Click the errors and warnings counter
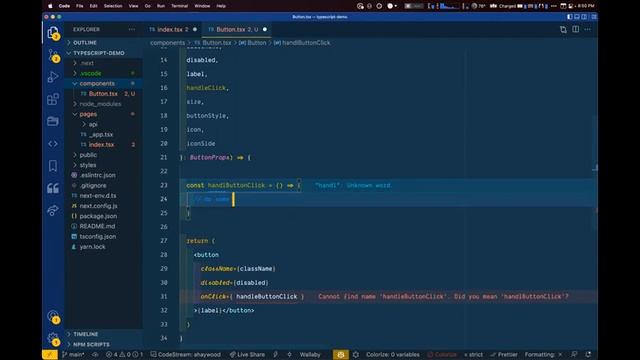This screenshot has width=640, height=360. 124,355
